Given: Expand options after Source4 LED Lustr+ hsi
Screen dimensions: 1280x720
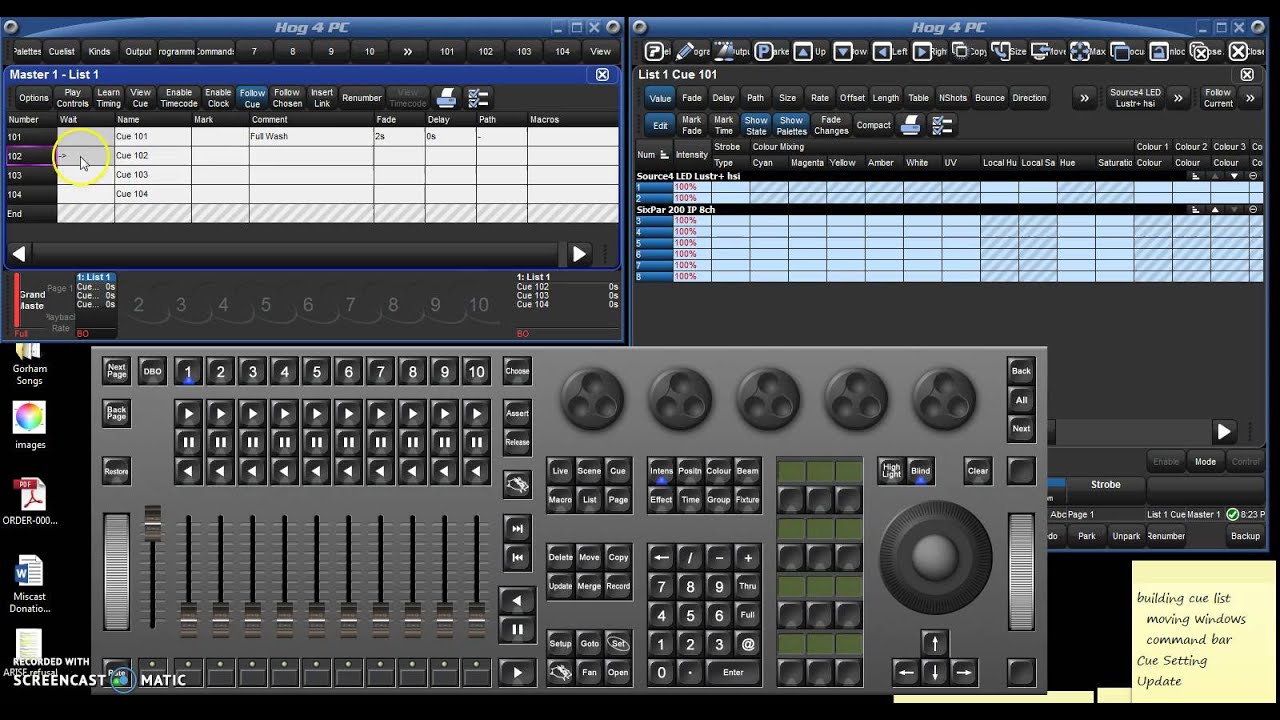Looking at the screenshot, I should [1178, 98].
